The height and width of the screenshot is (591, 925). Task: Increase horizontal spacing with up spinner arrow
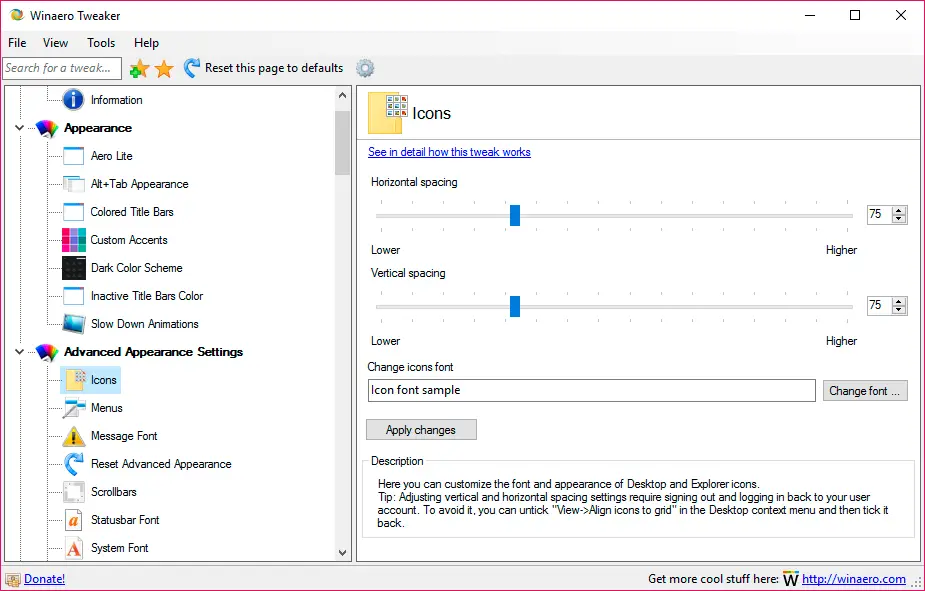tap(899, 211)
